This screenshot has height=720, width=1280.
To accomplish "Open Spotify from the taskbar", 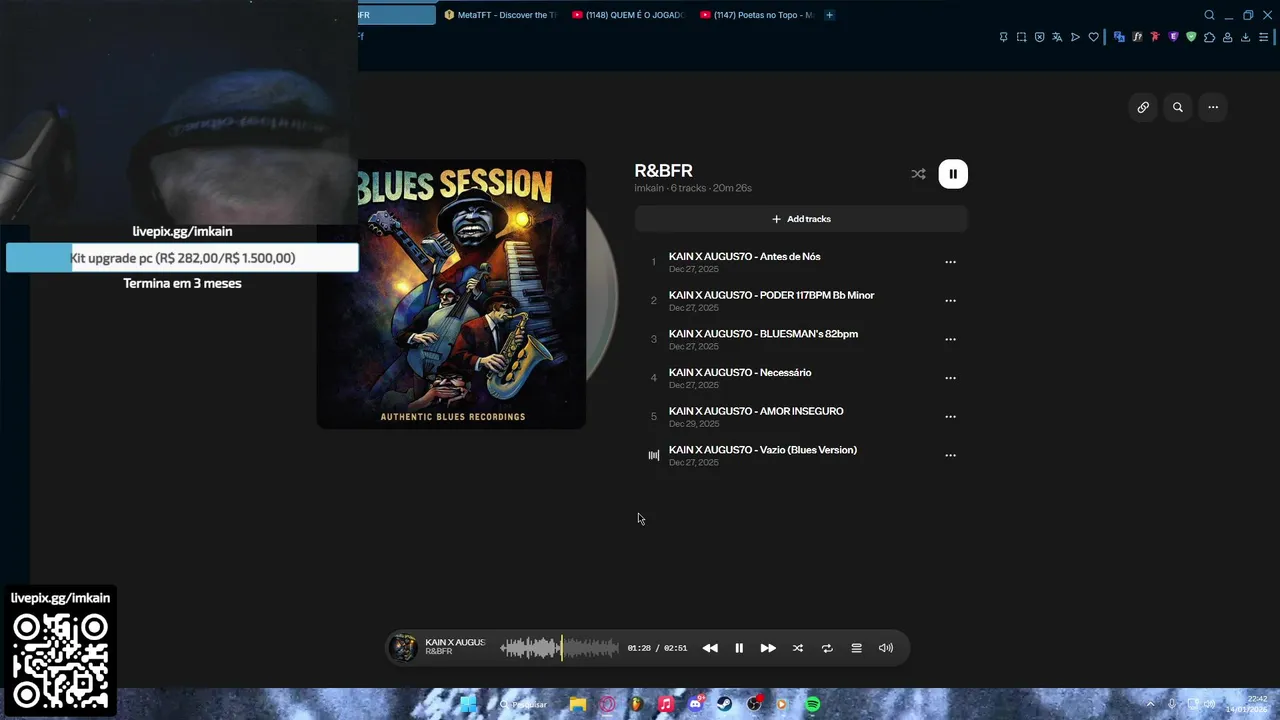I will click(813, 704).
